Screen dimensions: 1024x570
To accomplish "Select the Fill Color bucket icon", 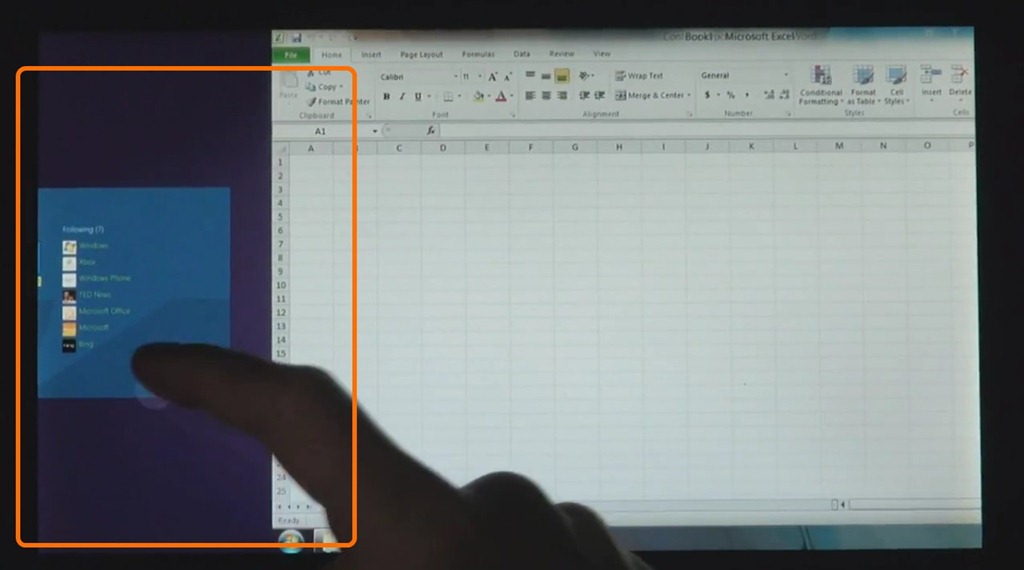I will point(479,97).
